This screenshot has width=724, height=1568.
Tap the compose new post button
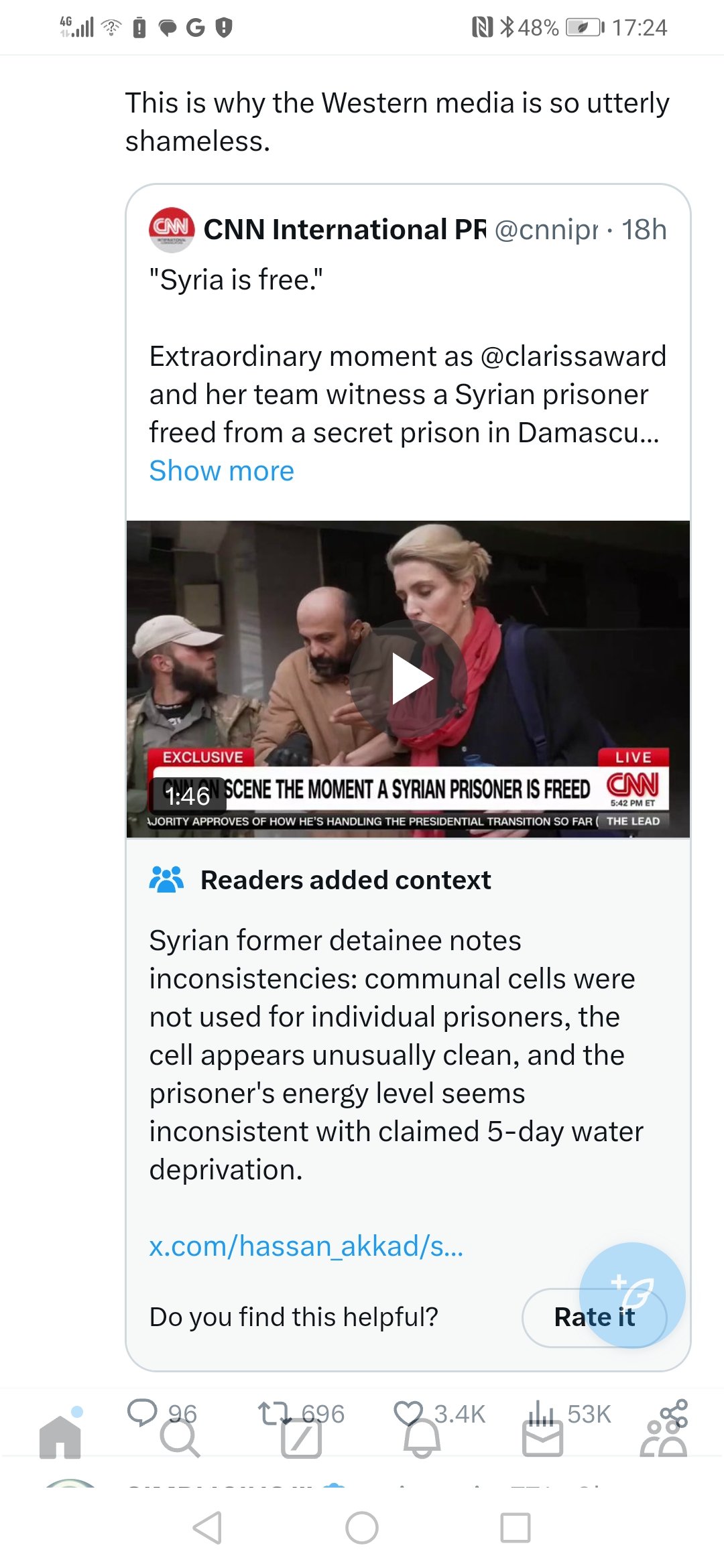(632, 1295)
